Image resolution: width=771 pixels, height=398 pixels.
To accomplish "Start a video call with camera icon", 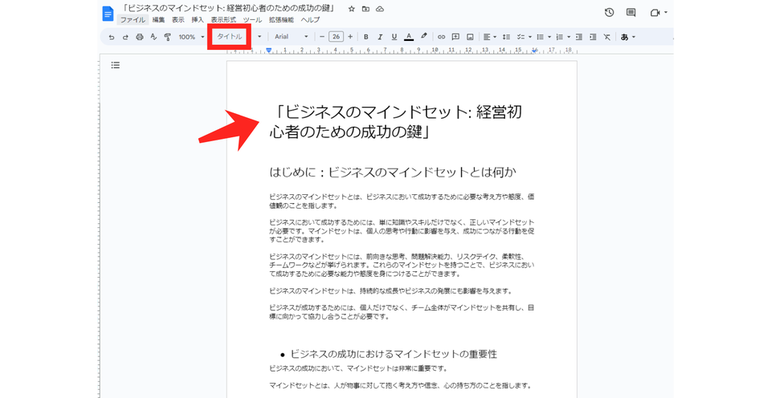I will (654, 13).
